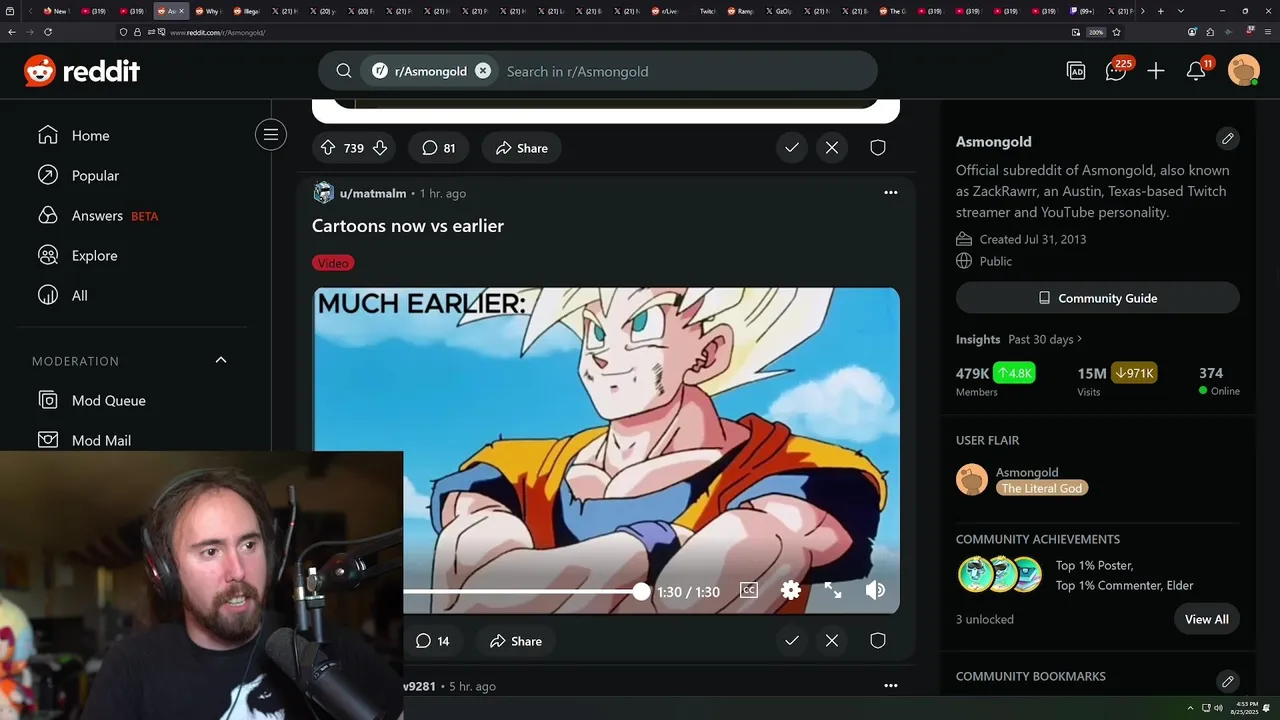The image size is (1280, 720).
Task: Open mod shield for the 81-comment post
Action: (878, 148)
